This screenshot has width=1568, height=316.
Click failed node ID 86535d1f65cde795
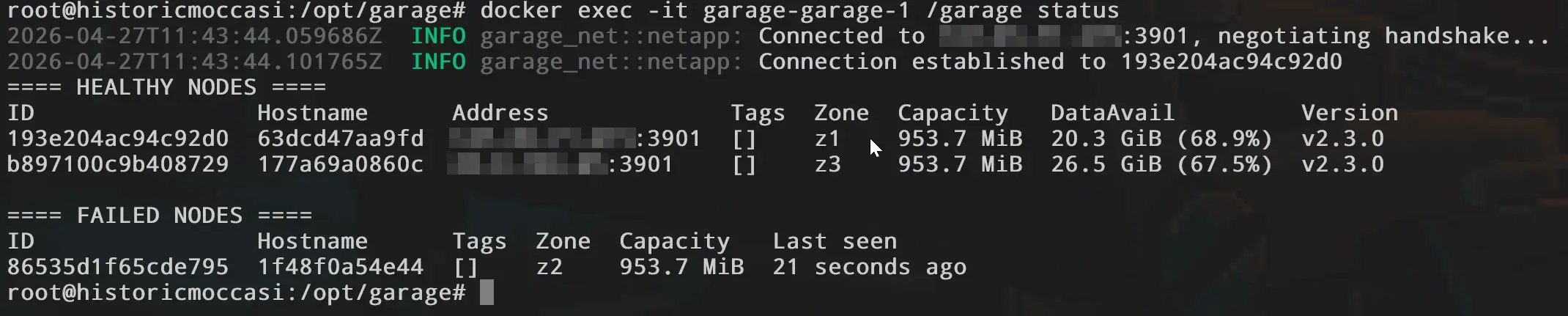(x=118, y=267)
